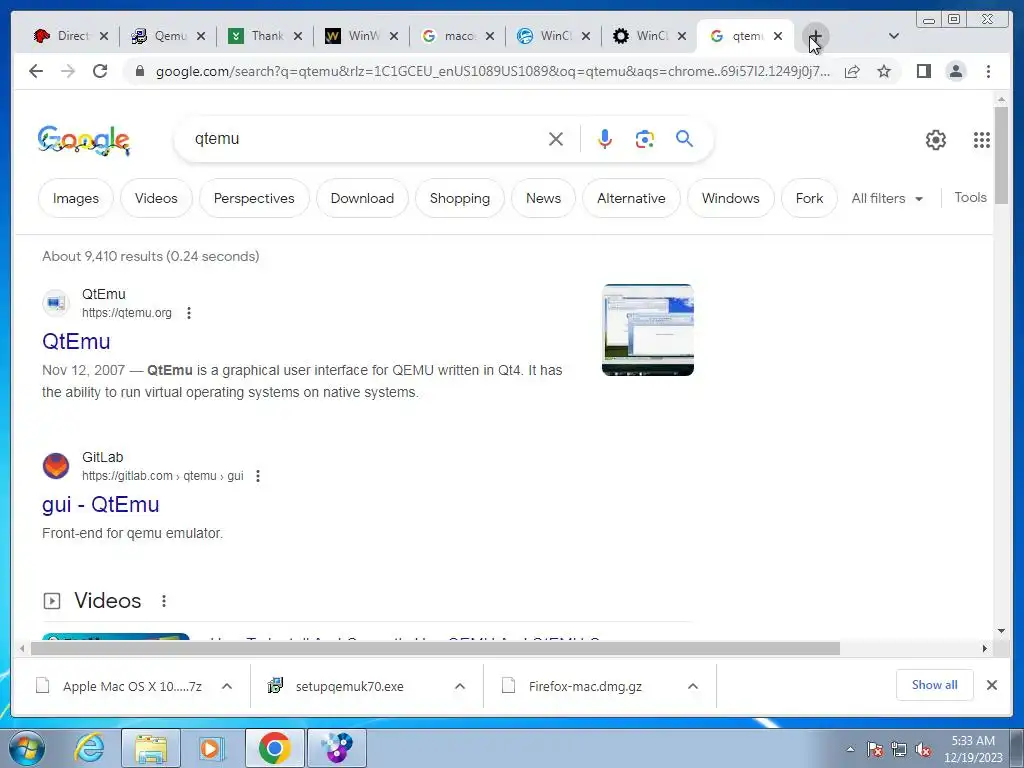Open the Chrome three-dot menu
Viewport: 1024px width, 768px height.
[988, 71]
